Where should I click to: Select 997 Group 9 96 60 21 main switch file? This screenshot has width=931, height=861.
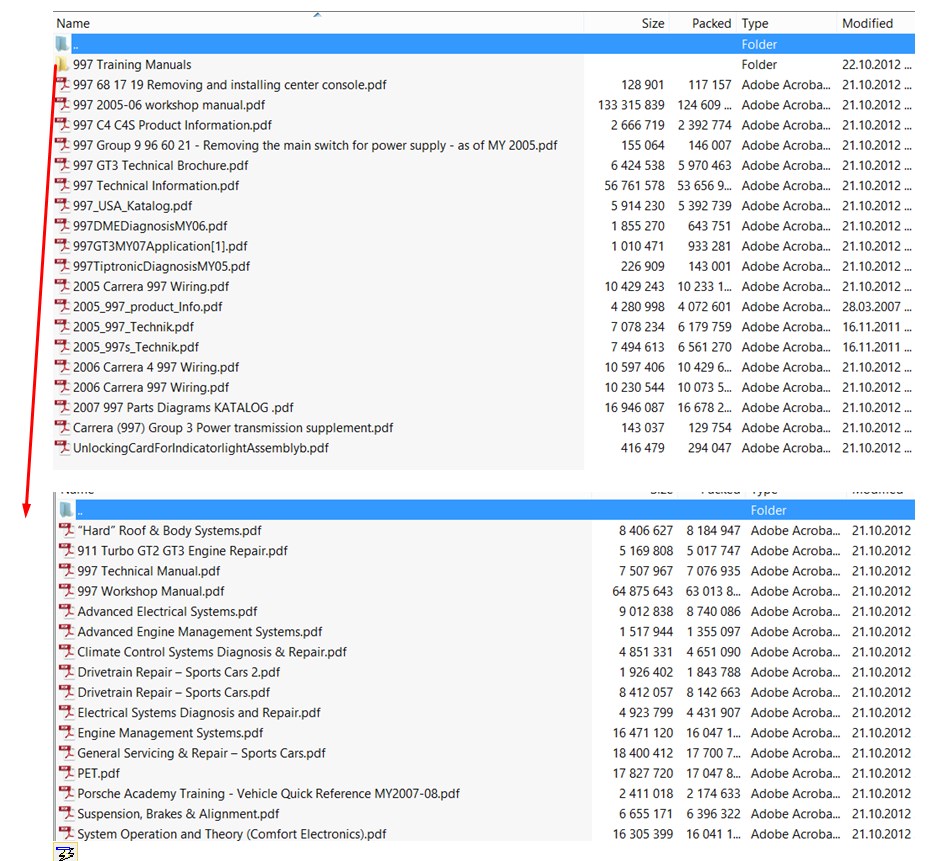(x=315, y=145)
